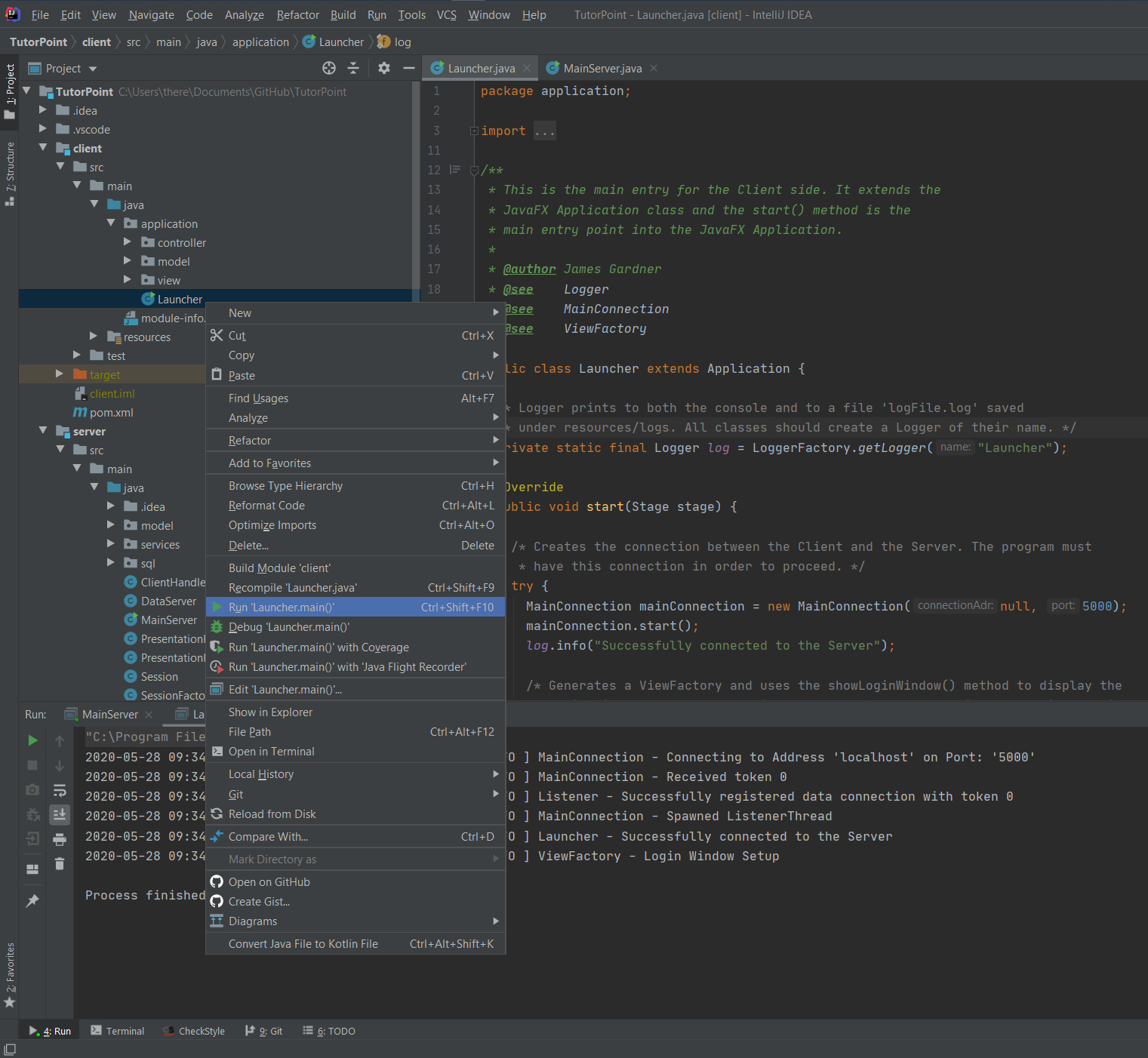Viewport: 1148px width, 1058px height.
Task: Expand the target folder
Action: click(60, 374)
